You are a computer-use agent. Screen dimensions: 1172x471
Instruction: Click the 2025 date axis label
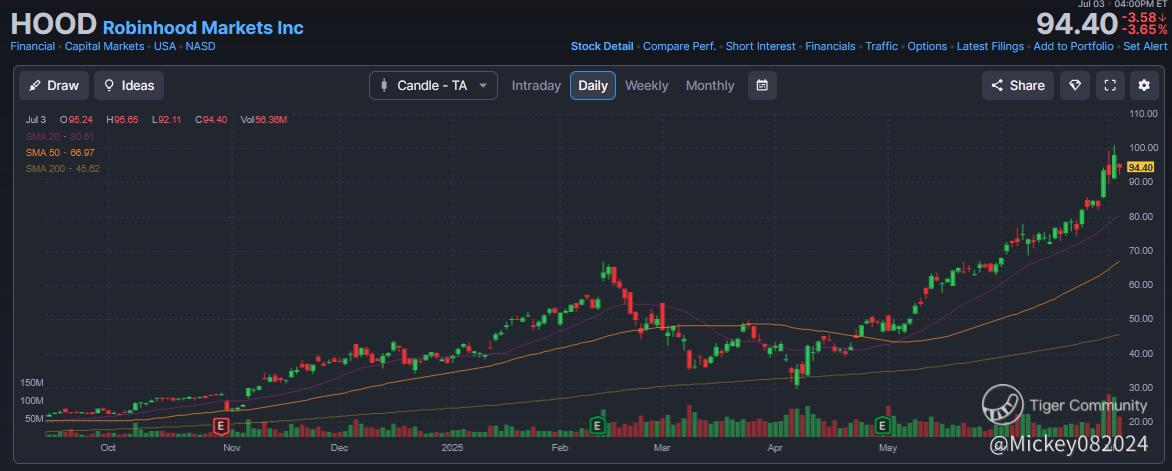coord(452,448)
